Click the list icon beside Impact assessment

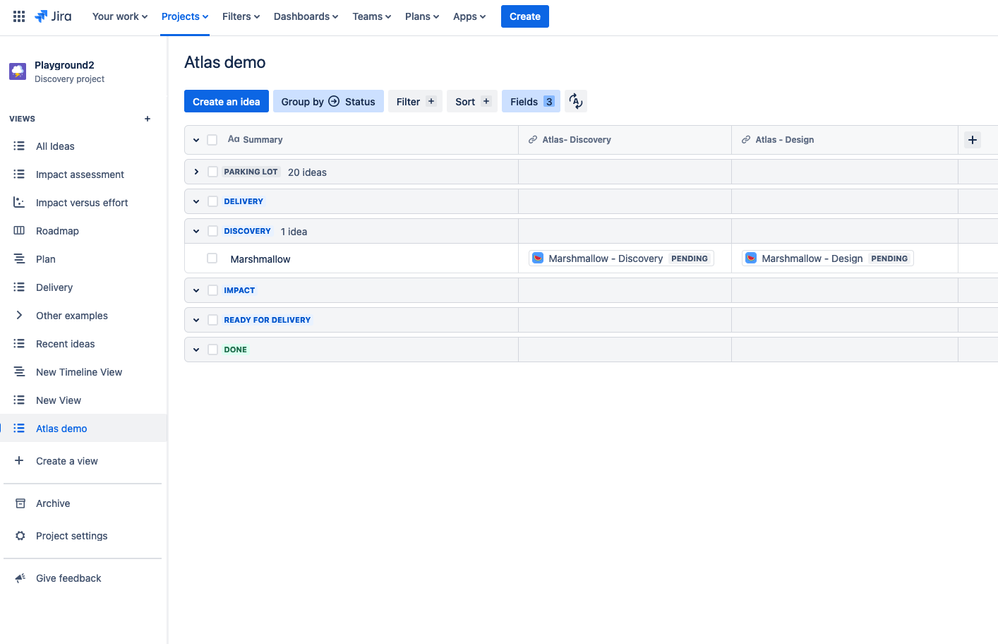click(19, 174)
